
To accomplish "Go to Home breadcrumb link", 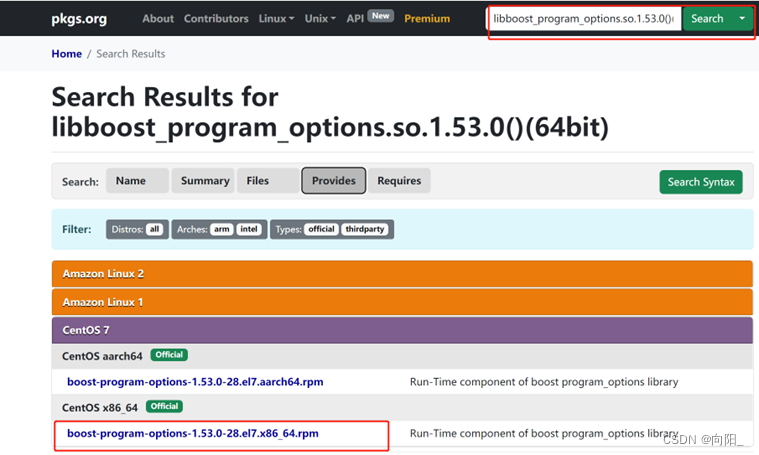I will click(66, 54).
